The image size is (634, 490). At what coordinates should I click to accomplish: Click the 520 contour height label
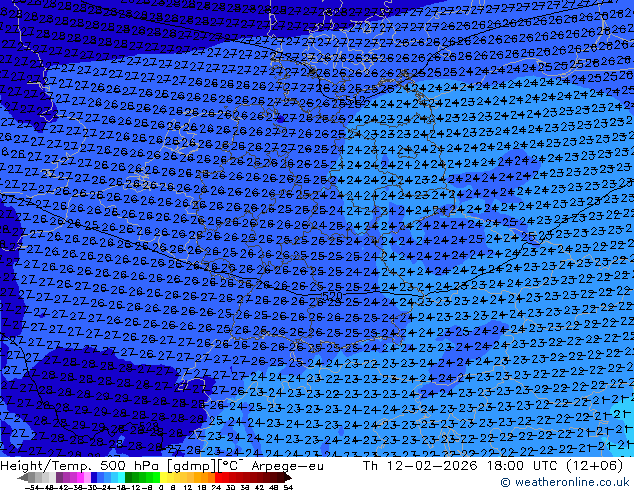pos(332,296)
